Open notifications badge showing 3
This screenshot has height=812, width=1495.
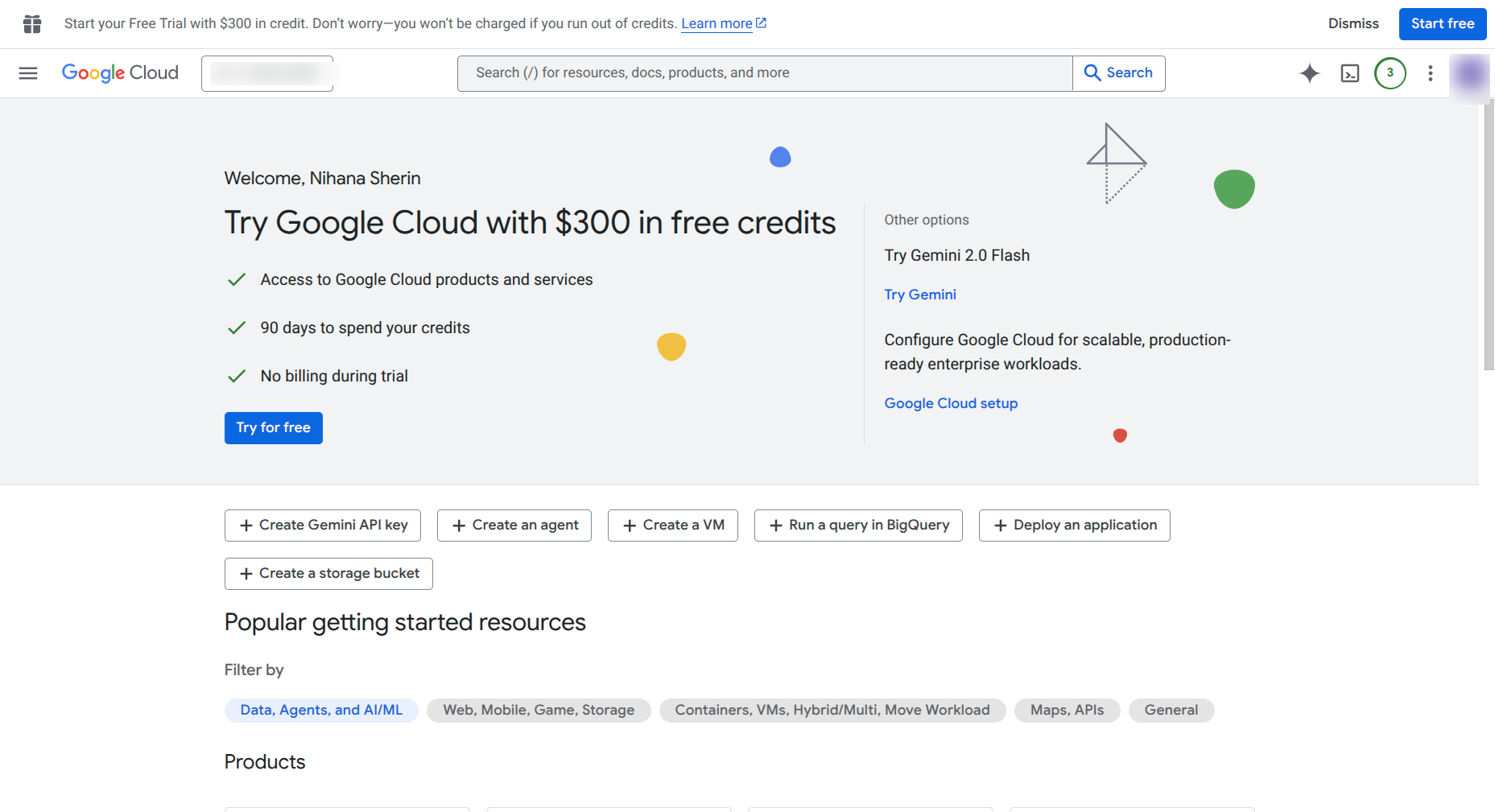point(1390,73)
